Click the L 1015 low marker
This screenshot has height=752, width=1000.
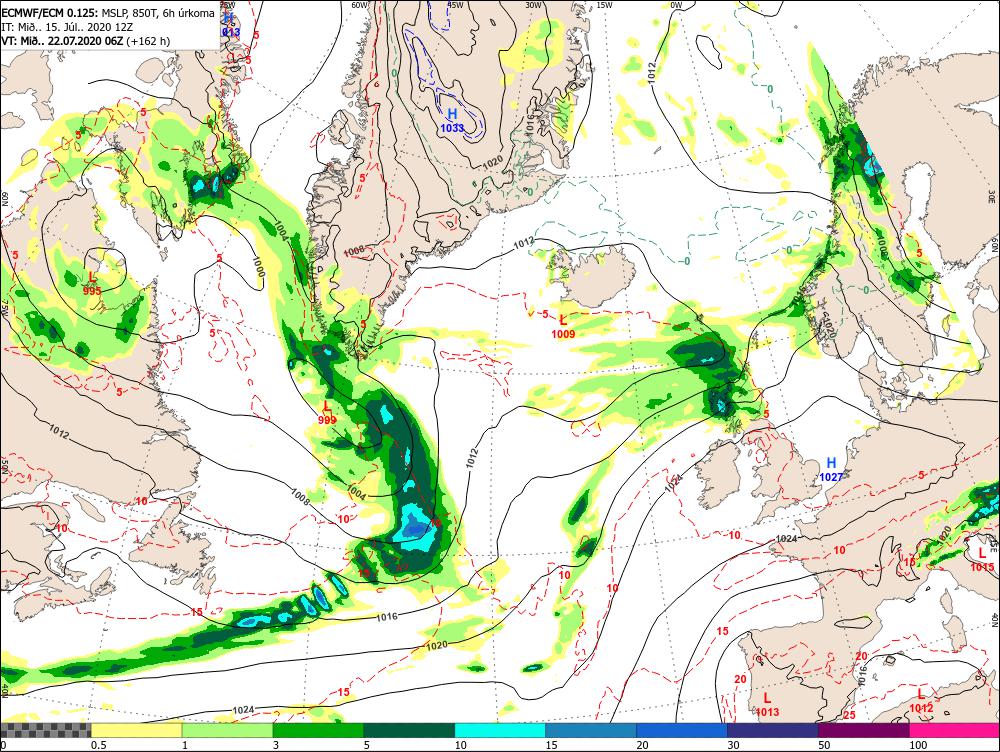[x=982, y=559]
